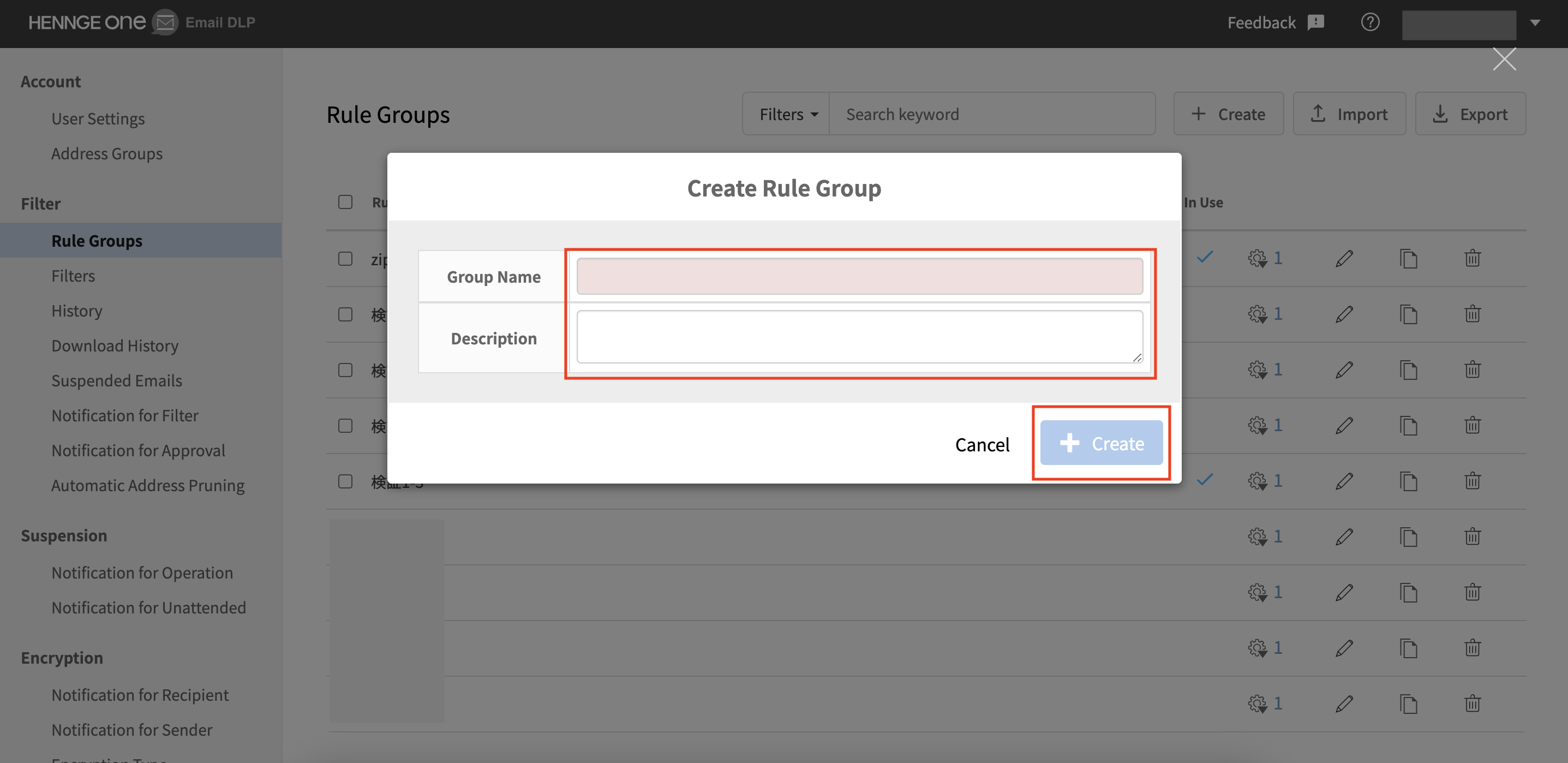
Task: Open Automatic Address Pruning page
Action: coord(148,485)
